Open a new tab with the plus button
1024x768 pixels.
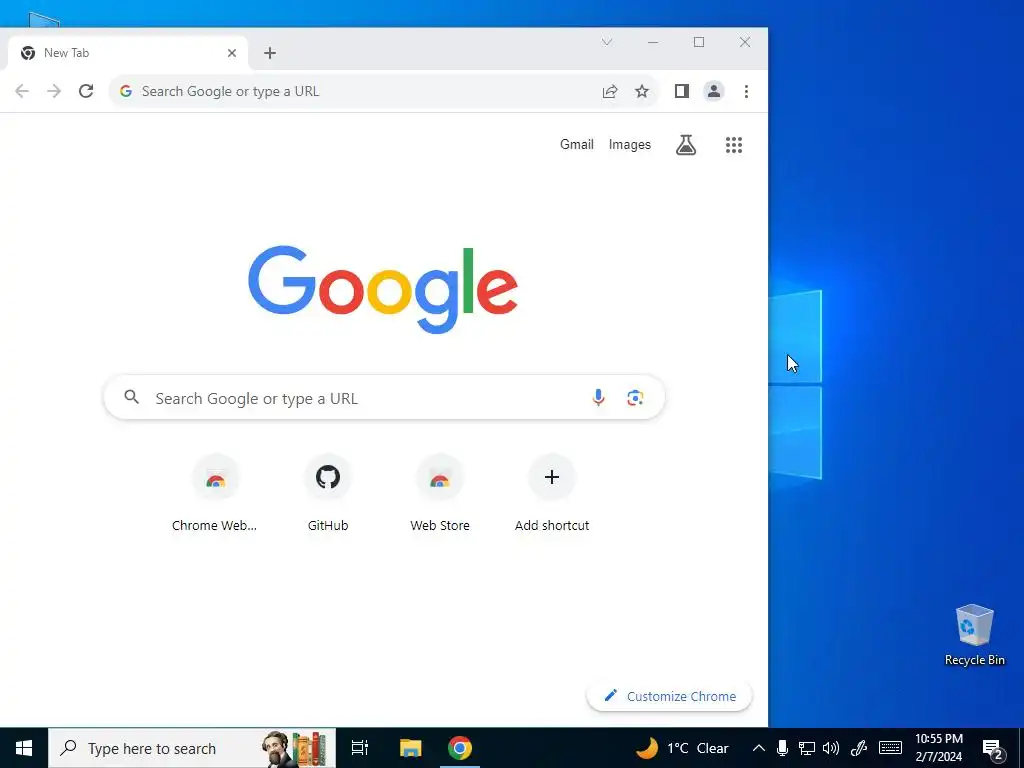270,53
